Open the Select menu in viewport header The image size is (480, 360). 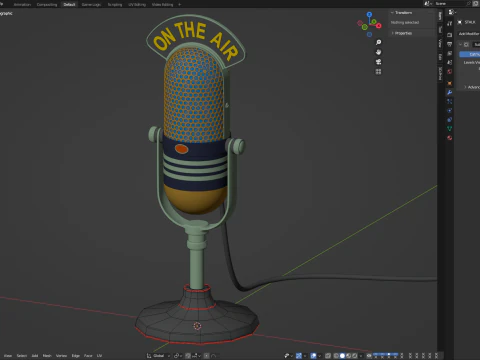click(x=22, y=356)
